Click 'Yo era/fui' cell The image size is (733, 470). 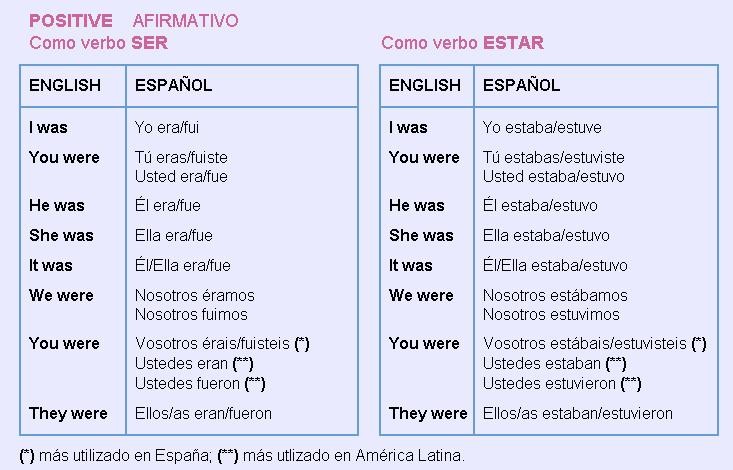tap(167, 127)
